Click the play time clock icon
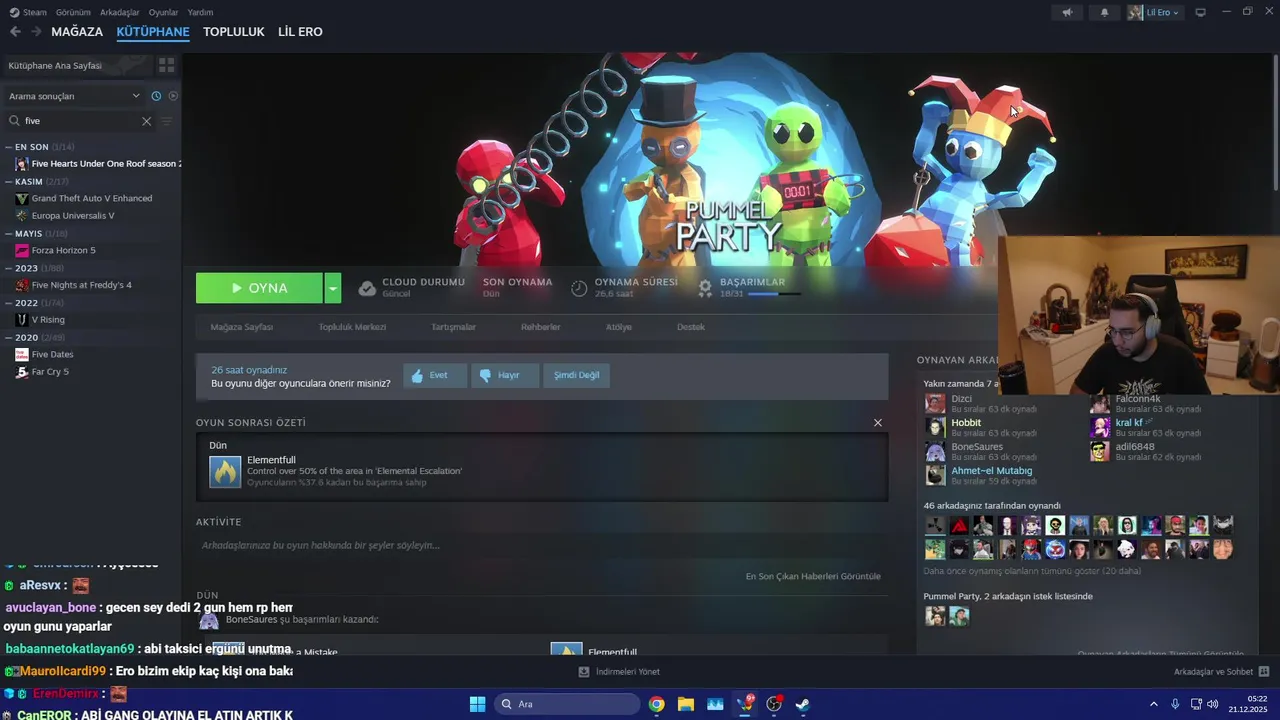Viewport: 1280px width, 720px height. (x=579, y=288)
